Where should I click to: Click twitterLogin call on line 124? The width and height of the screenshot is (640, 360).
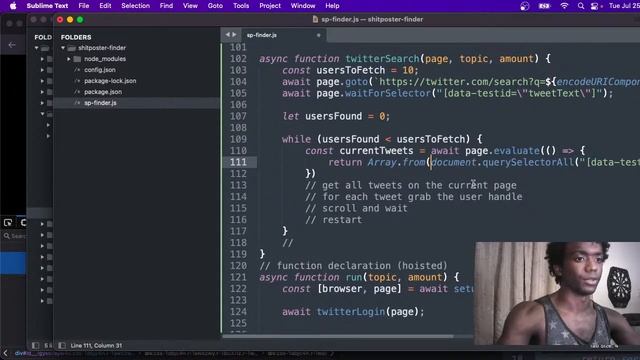tap(351, 312)
